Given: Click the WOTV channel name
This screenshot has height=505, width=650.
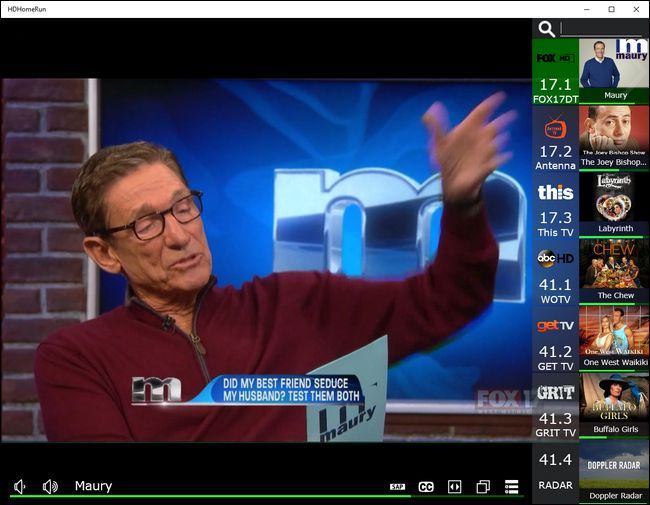Looking at the screenshot, I should coord(555,299).
